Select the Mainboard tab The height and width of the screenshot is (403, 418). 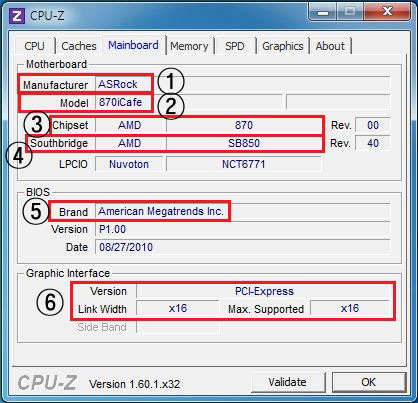coord(133,45)
